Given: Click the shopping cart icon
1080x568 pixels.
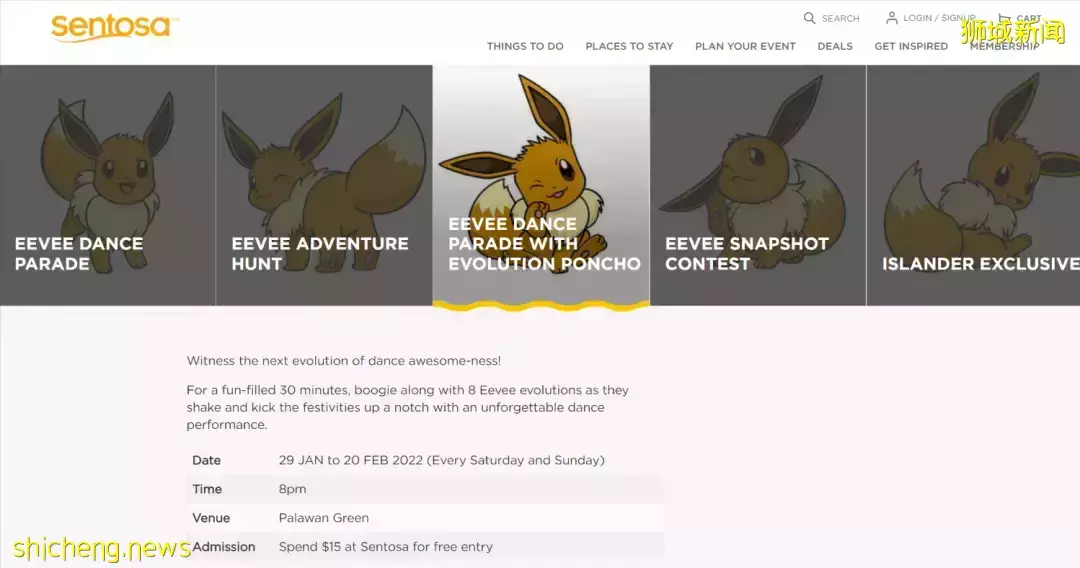Looking at the screenshot, I should 1004,18.
